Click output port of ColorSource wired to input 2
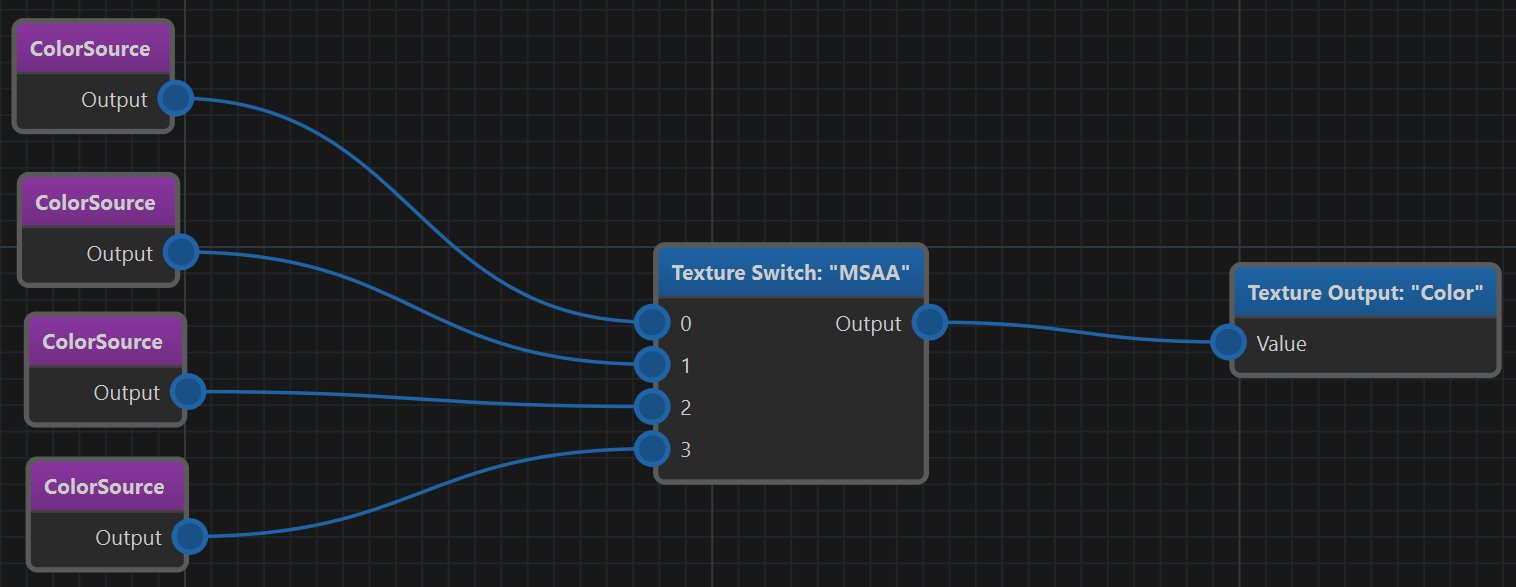 tap(188, 391)
